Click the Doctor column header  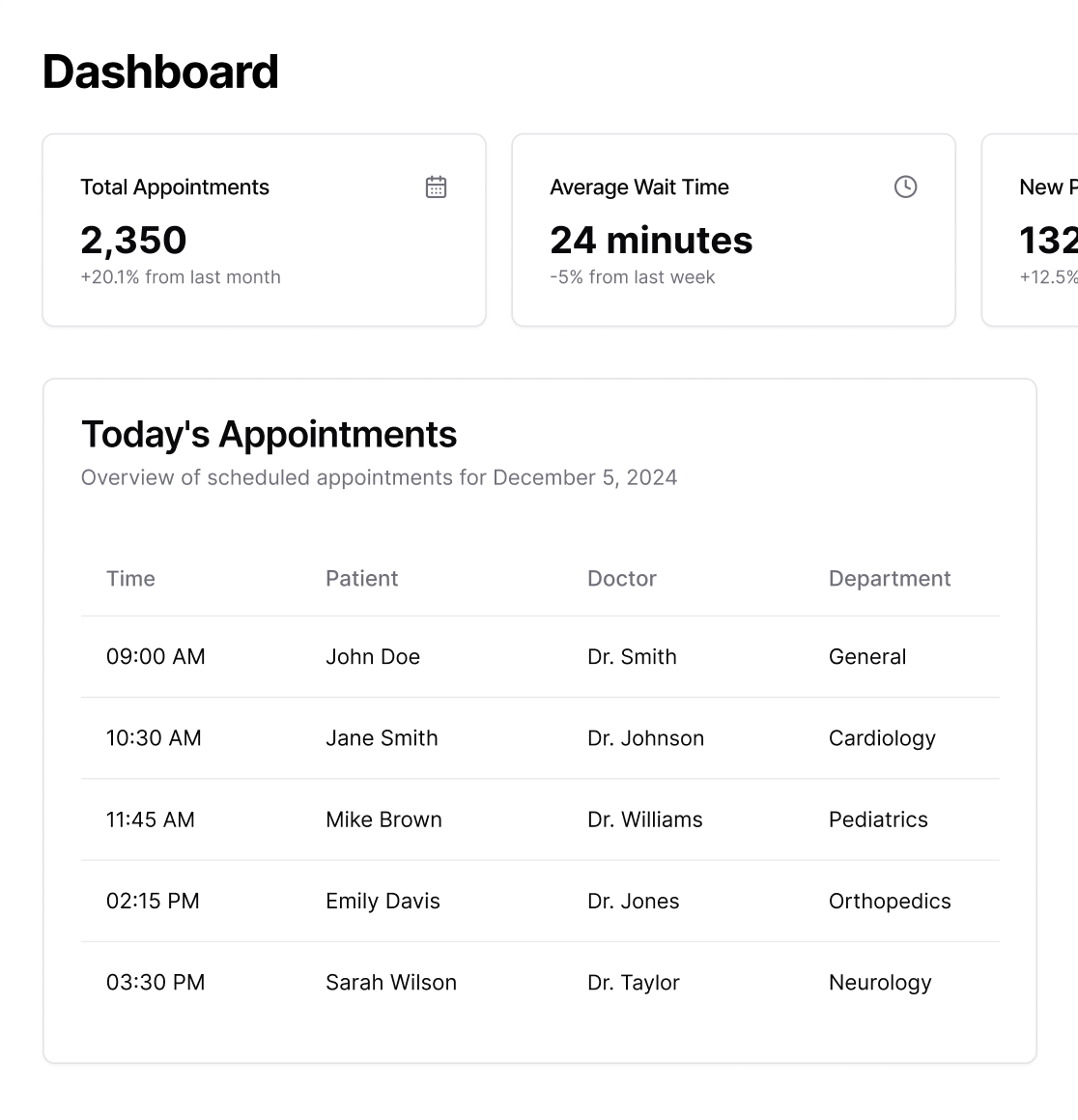621,579
